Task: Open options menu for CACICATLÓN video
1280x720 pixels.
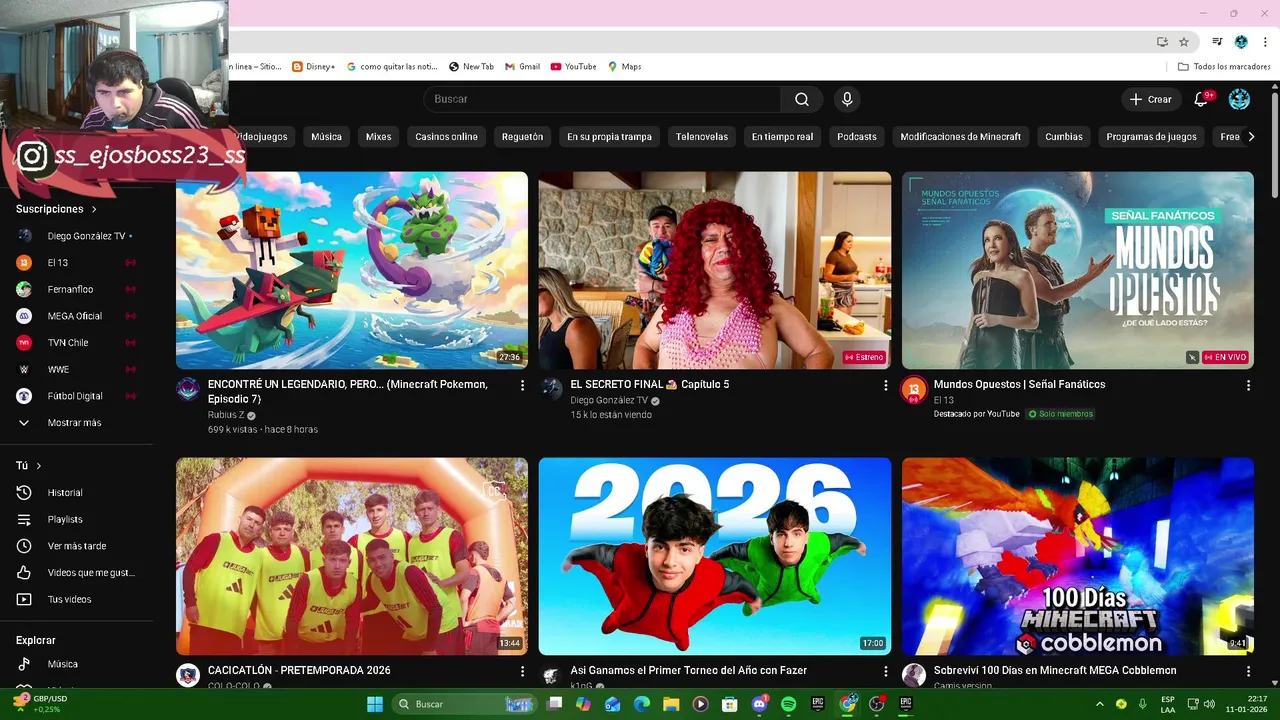Action: coord(522,671)
